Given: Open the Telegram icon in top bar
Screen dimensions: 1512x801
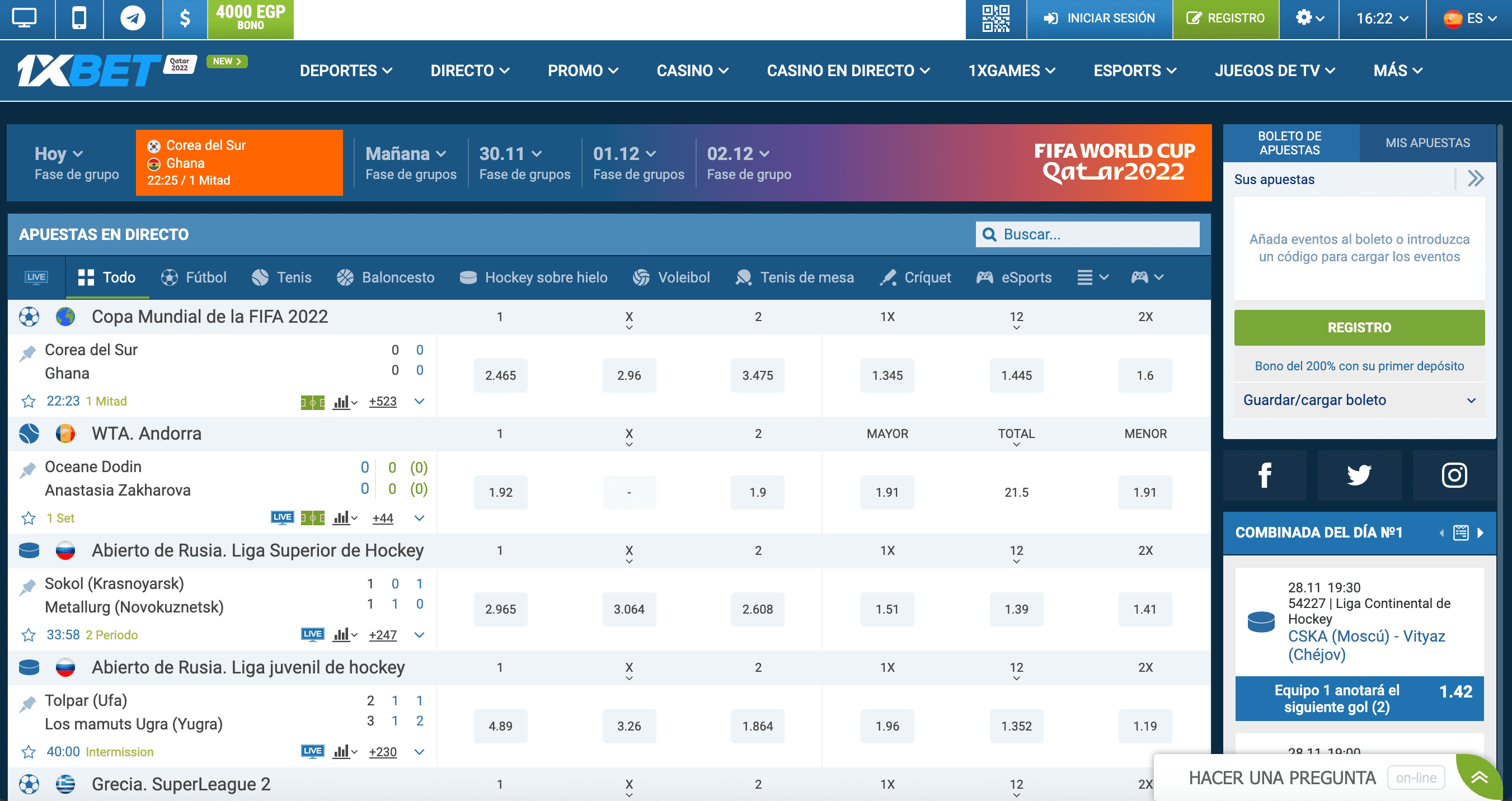Looking at the screenshot, I should click(x=133, y=18).
